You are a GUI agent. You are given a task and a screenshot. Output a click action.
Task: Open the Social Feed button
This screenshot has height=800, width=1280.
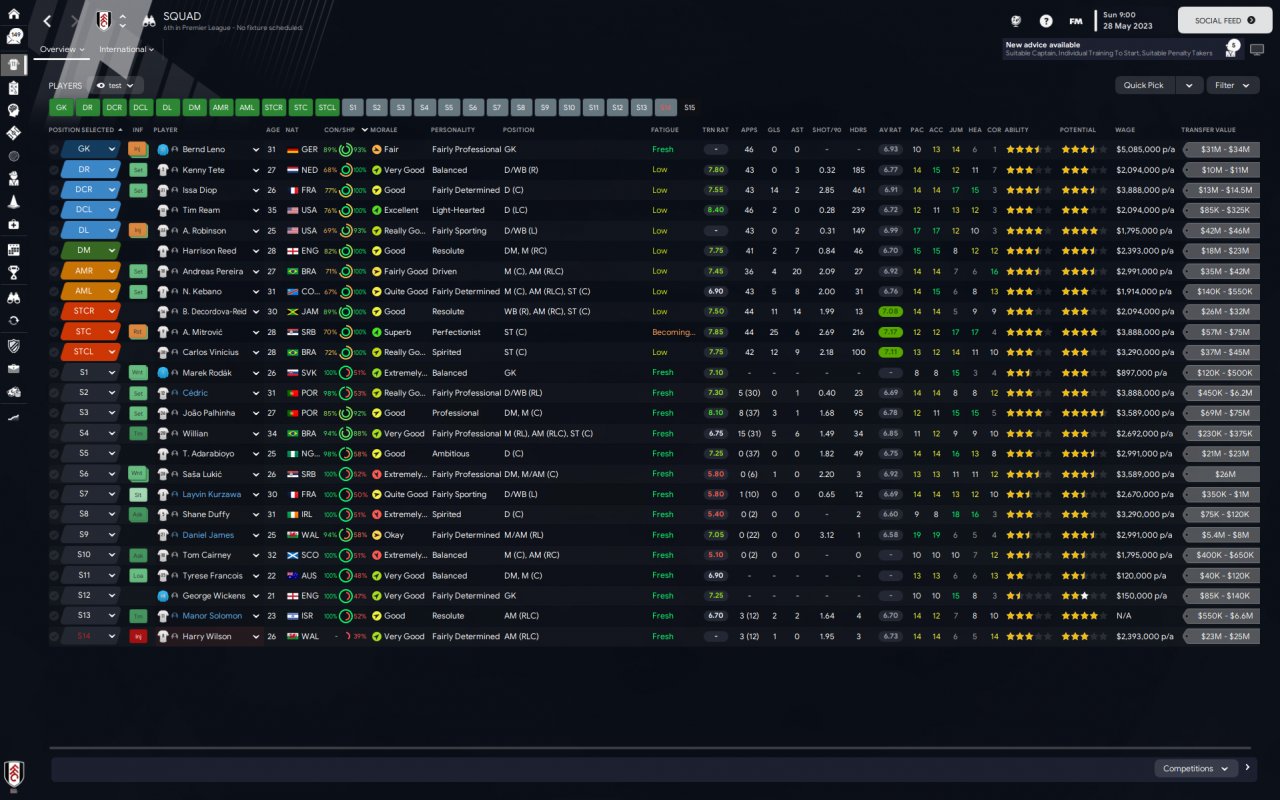tap(1225, 20)
